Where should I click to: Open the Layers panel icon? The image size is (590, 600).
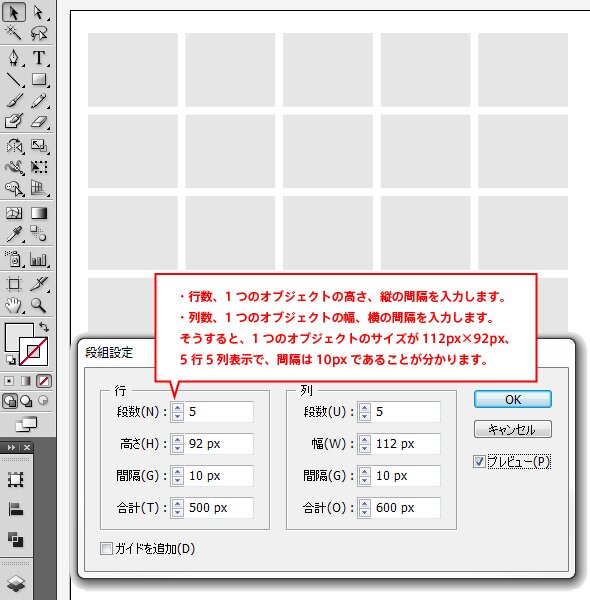(x=16, y=584)
